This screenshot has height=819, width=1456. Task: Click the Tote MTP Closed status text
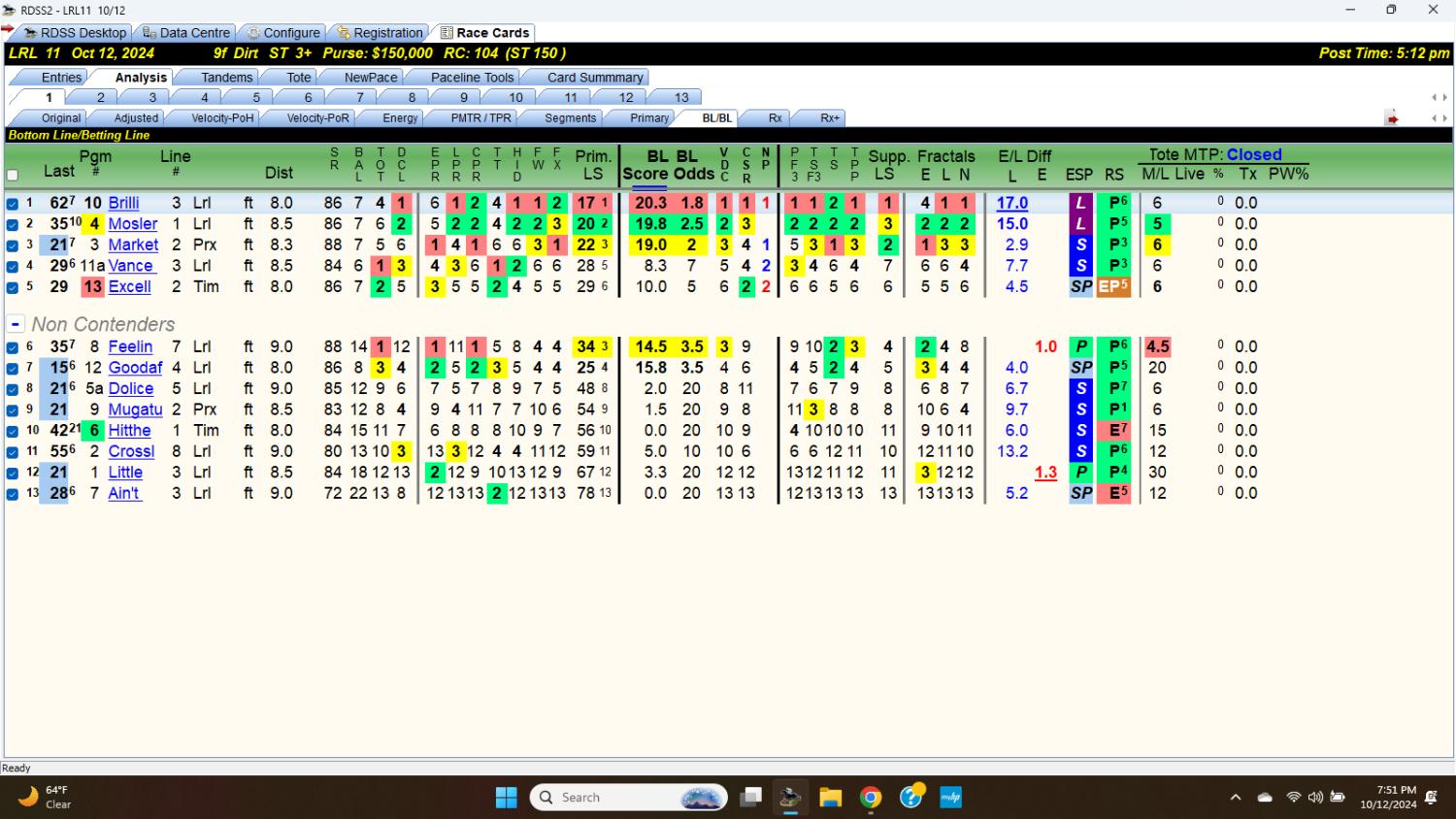[1254, 154]
